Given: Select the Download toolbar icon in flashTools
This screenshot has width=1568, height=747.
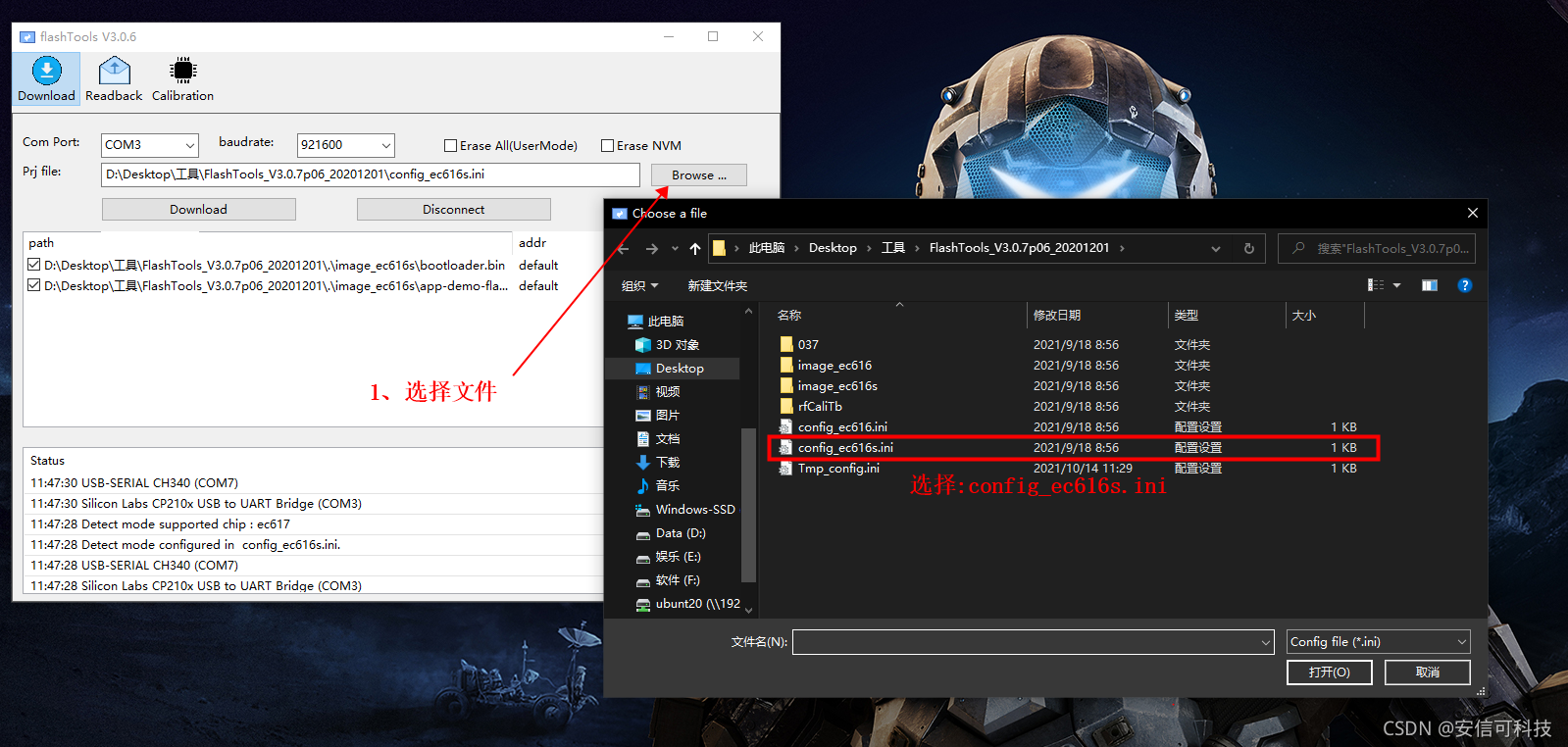Looking at the screenshot, I should [x=46, y=79].
